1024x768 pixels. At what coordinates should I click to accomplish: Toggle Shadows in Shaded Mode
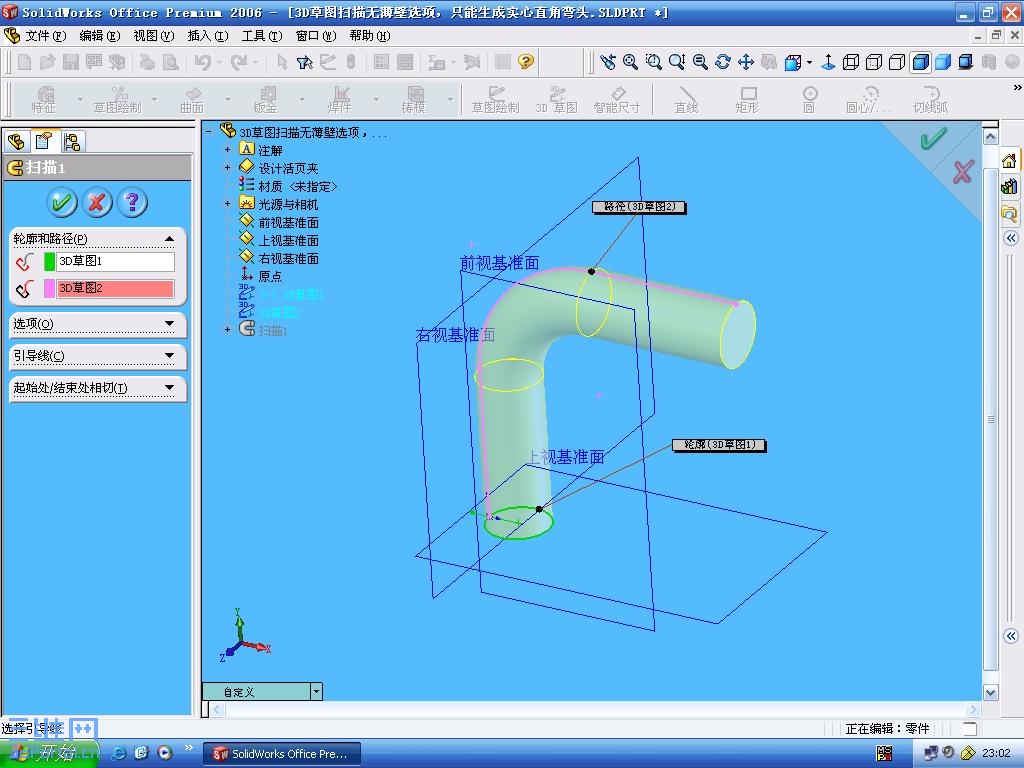(x=966, y=62)
